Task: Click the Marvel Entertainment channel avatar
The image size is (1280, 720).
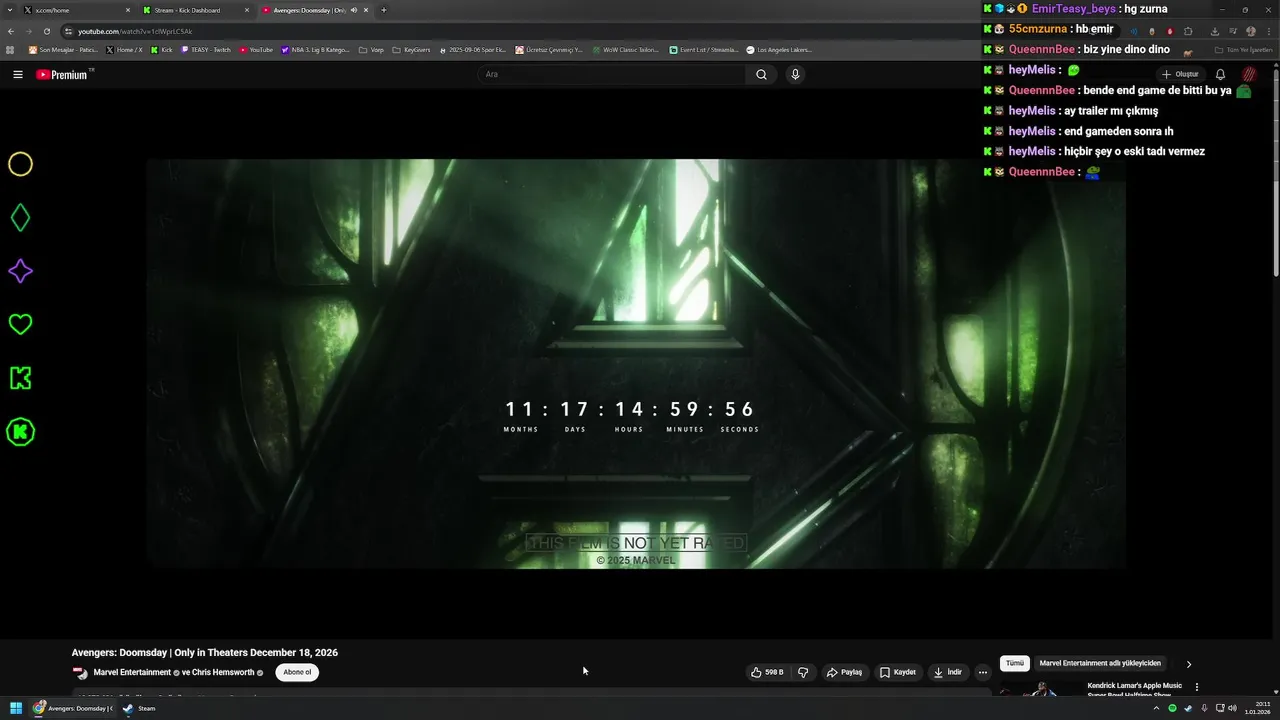Action: (x=80, y=673)
